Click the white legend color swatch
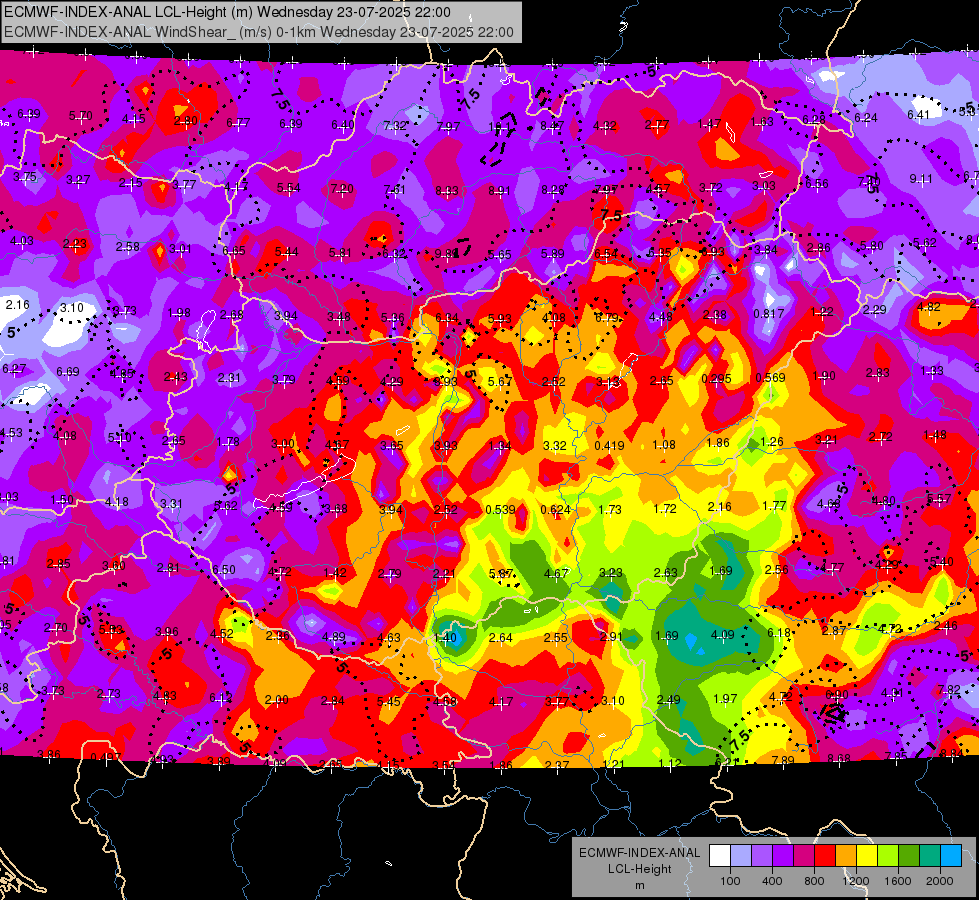The width and height of the screenshot is (979, 900). coord(720,855)
